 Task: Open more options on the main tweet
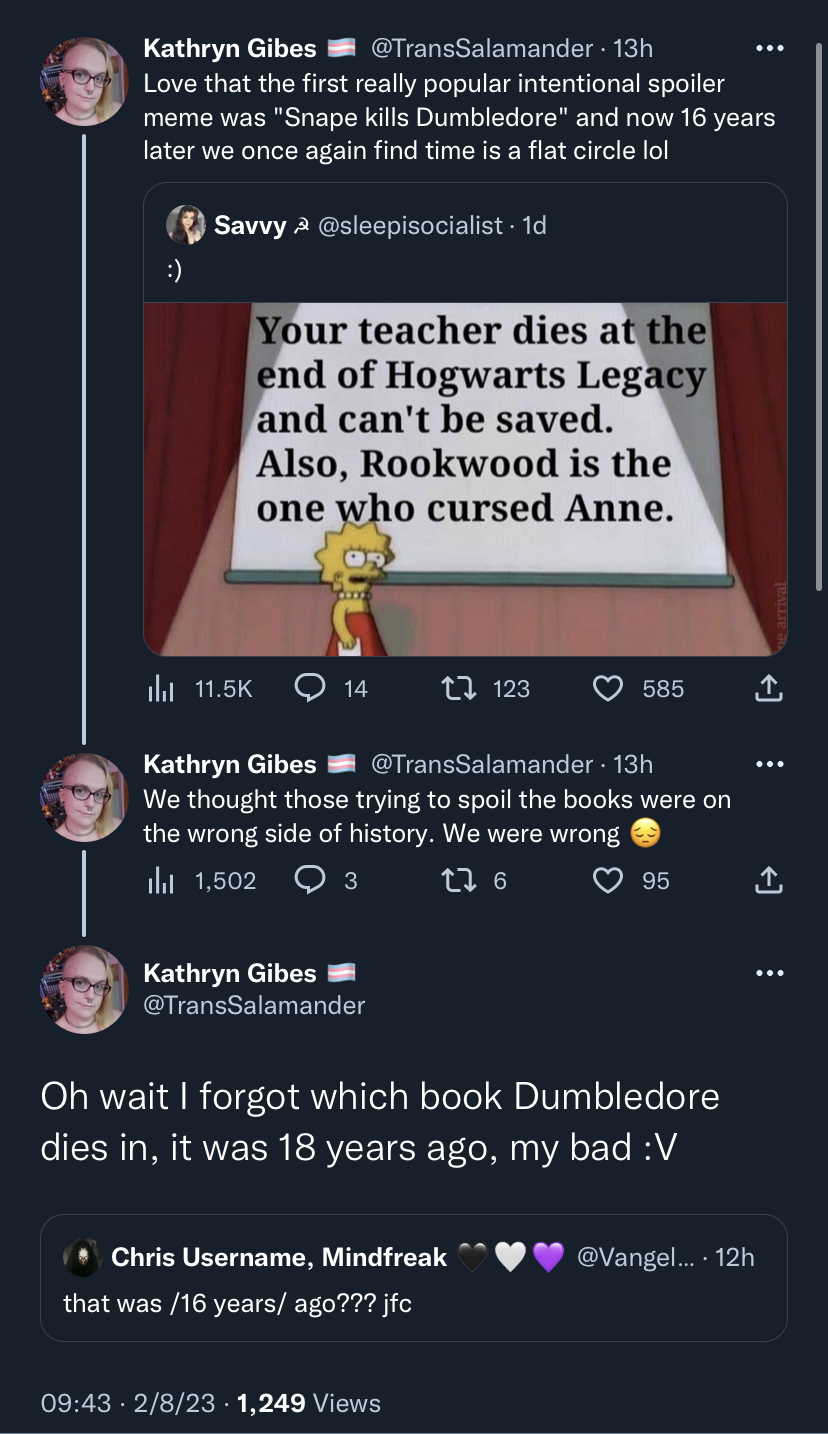[x=769, y=973]
